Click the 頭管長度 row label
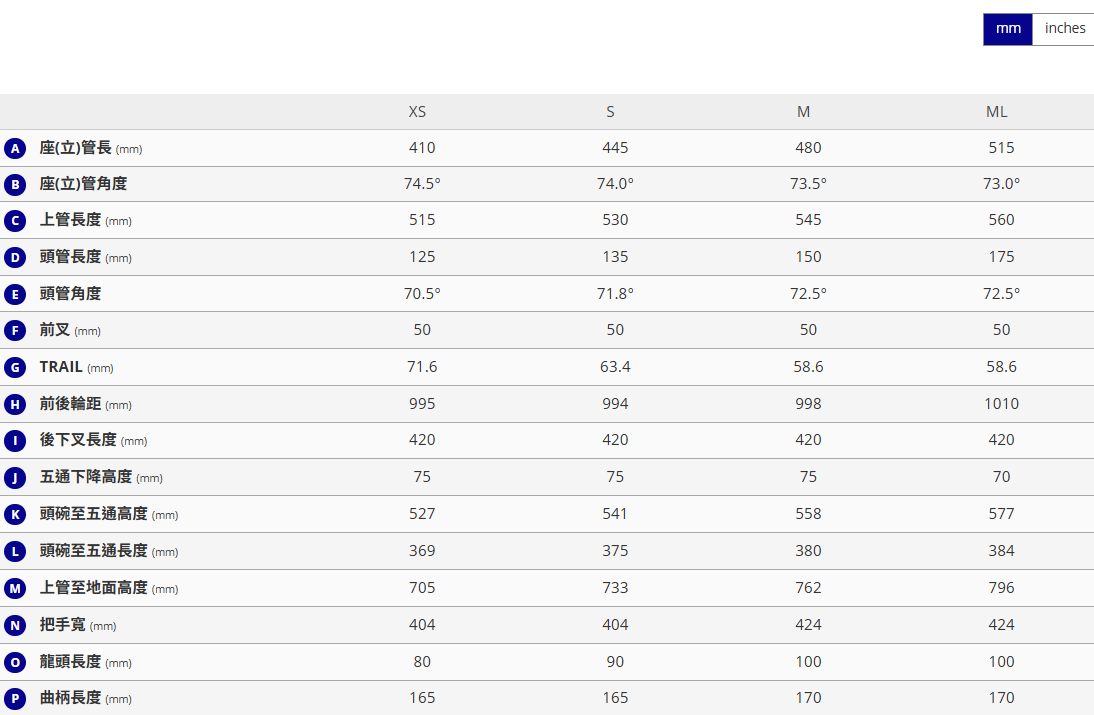The width and height of the screenshot is (1094, 715). click(70, 257)
